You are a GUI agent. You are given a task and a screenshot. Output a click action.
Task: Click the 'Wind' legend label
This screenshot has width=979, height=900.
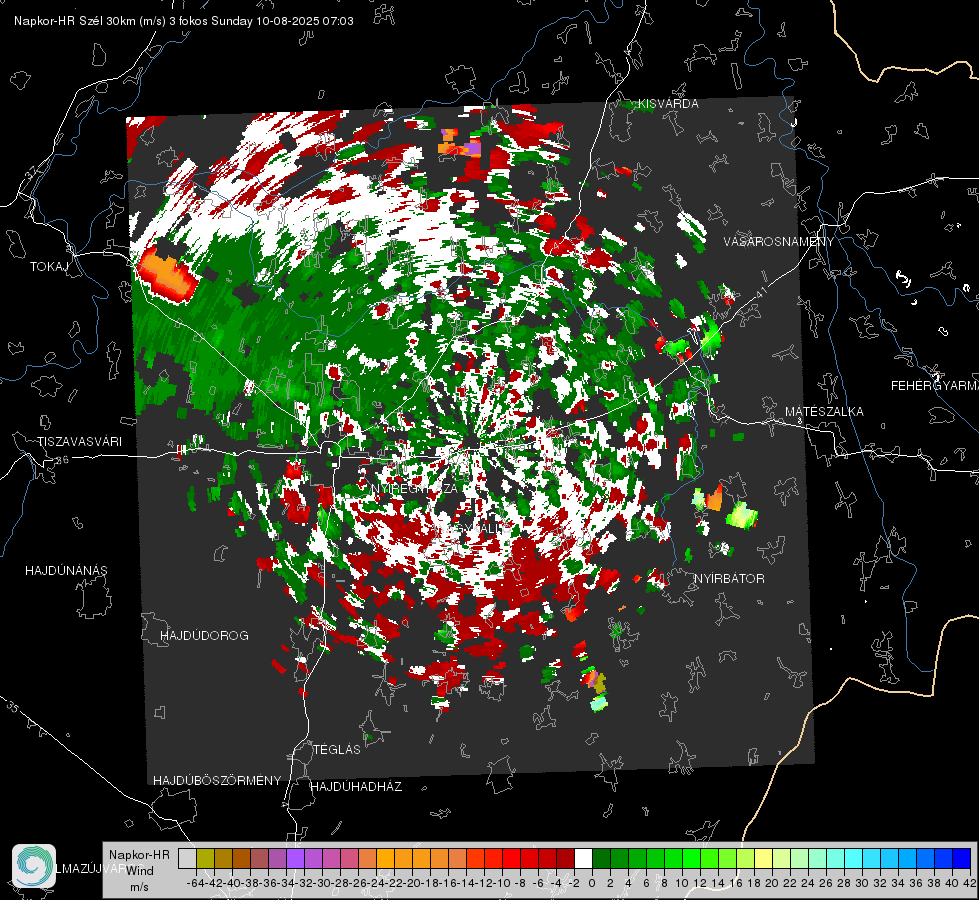click(x=140, y=871)
